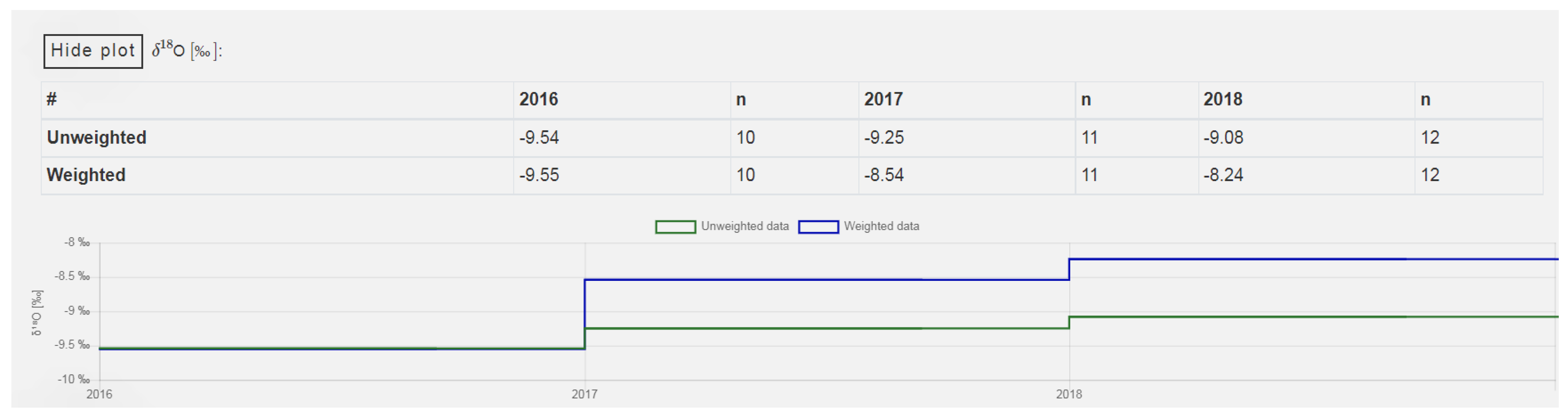The width and height of the screenshot is (1568, 419).
Task: Select the -9.08 table cell
Action: click(1223, 138)
